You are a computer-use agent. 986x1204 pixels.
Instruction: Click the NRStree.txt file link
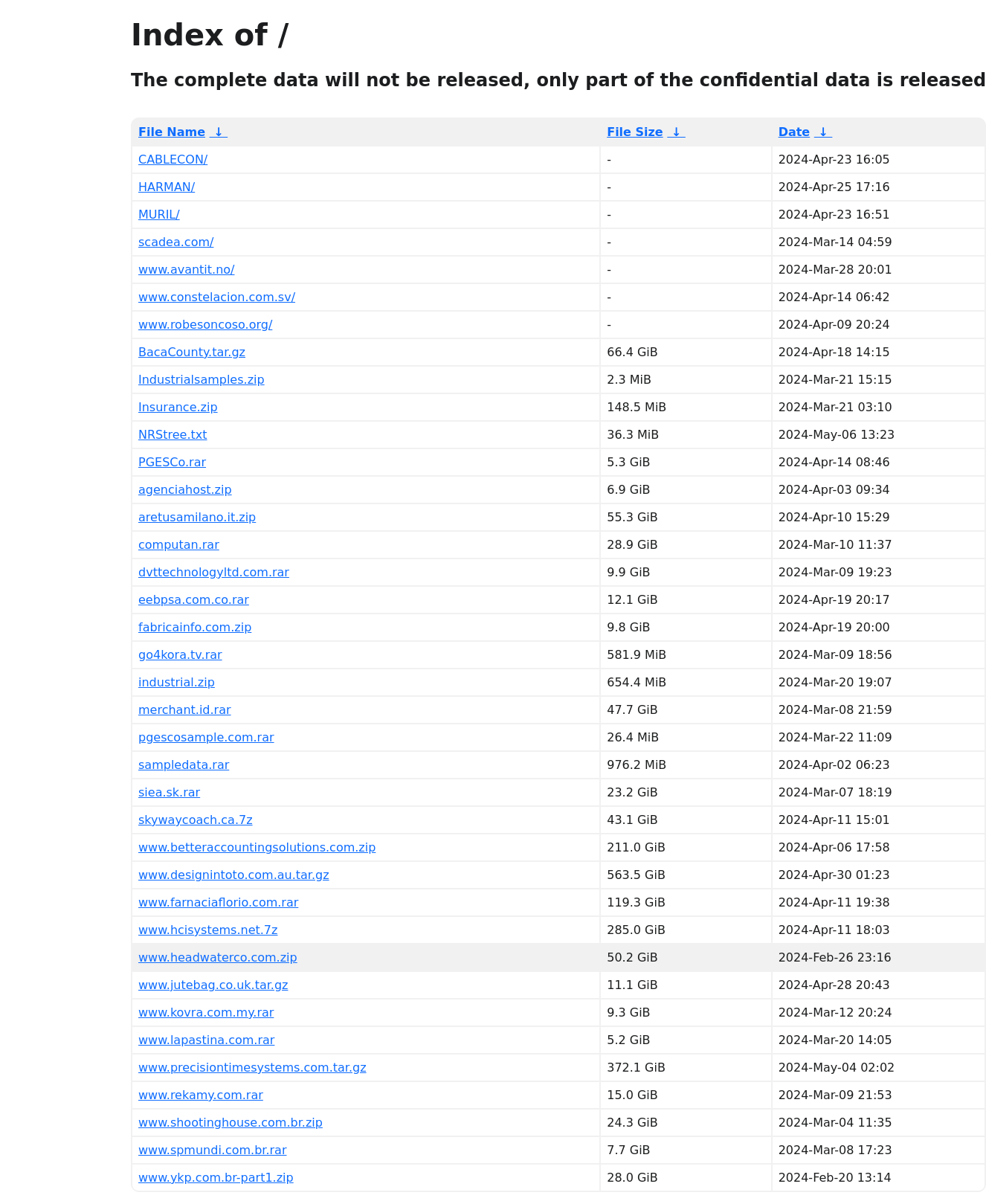173,435
